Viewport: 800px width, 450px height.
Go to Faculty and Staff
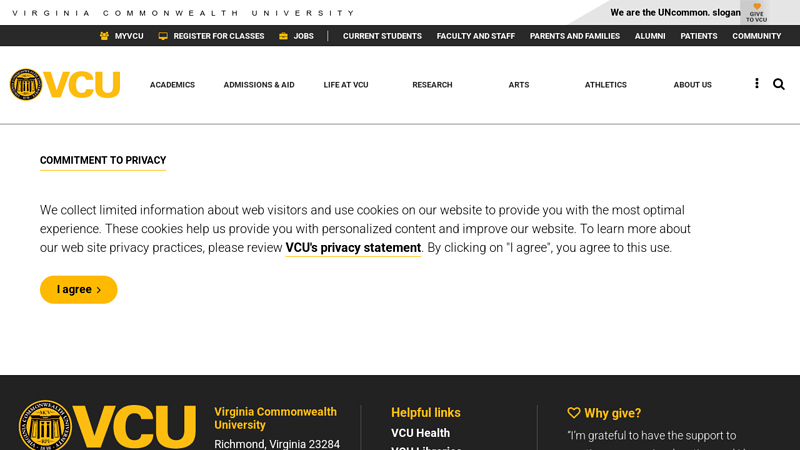coord(476,36)
